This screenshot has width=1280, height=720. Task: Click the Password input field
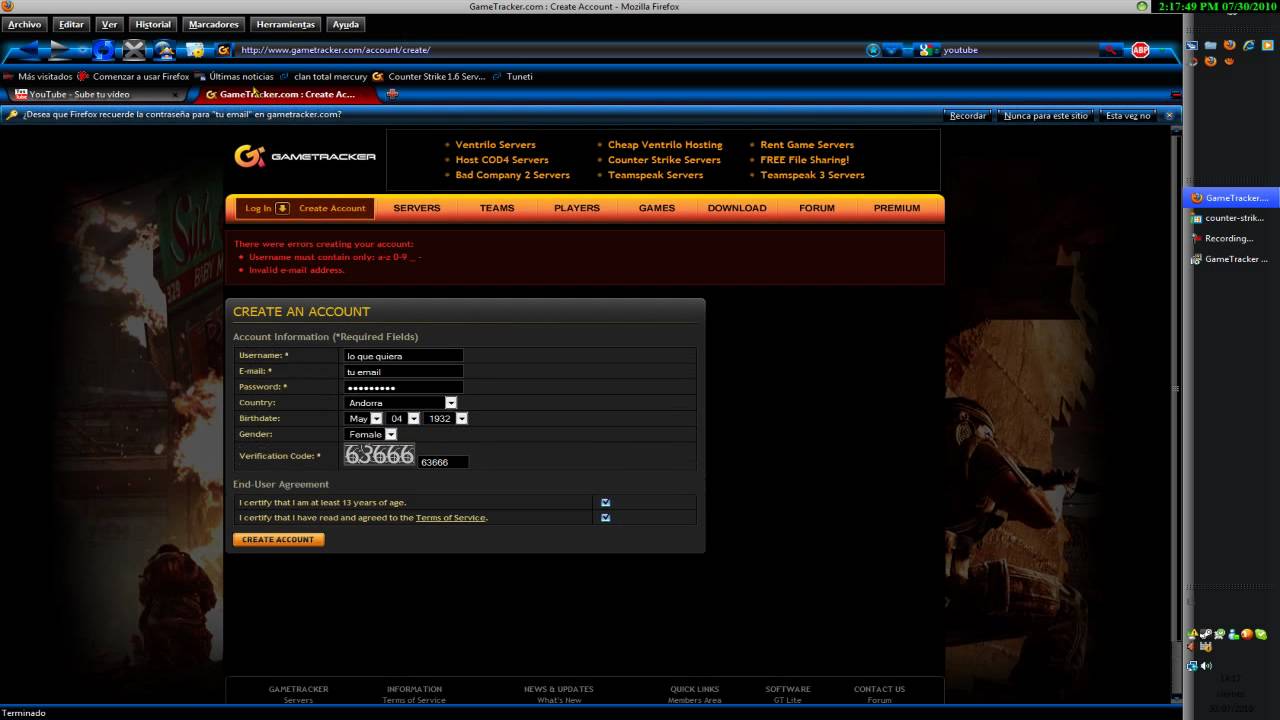(x=403, y=387)
